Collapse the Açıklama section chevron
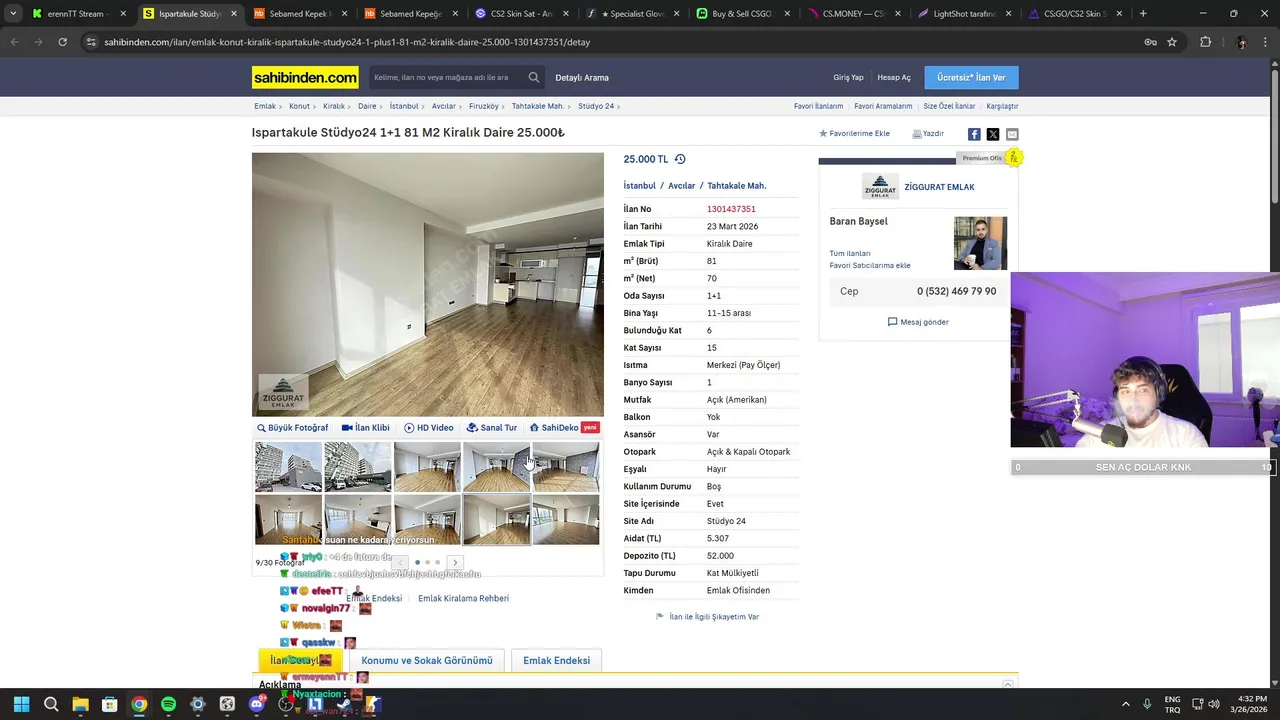 coord(1008,685)
